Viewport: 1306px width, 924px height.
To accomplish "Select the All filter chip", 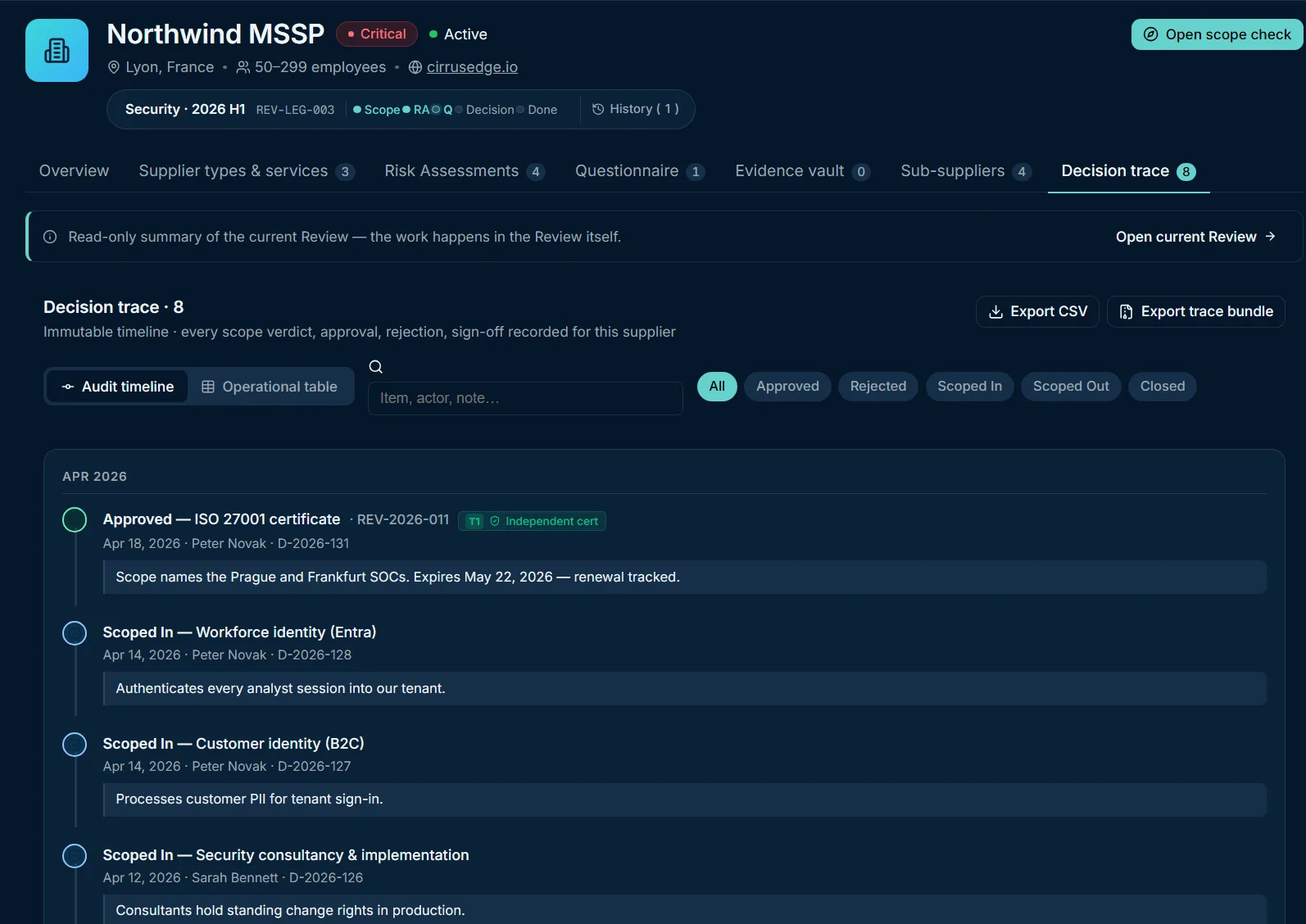I will 717,387.
